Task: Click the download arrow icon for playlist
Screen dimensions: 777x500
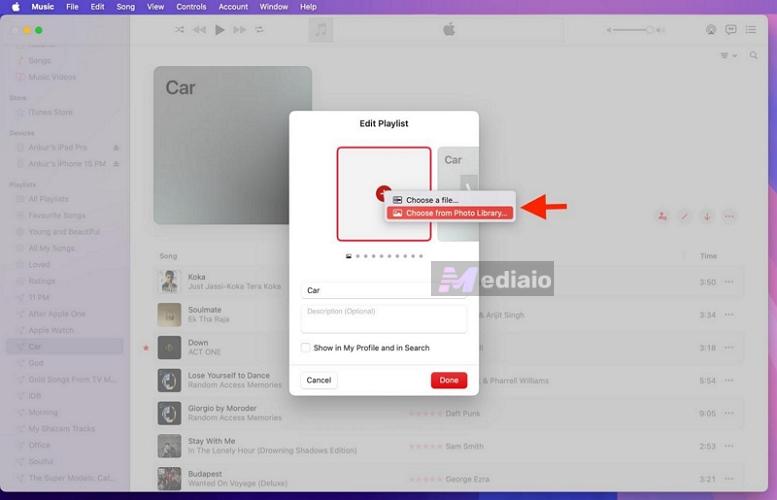Action: [x=707, y=216]
